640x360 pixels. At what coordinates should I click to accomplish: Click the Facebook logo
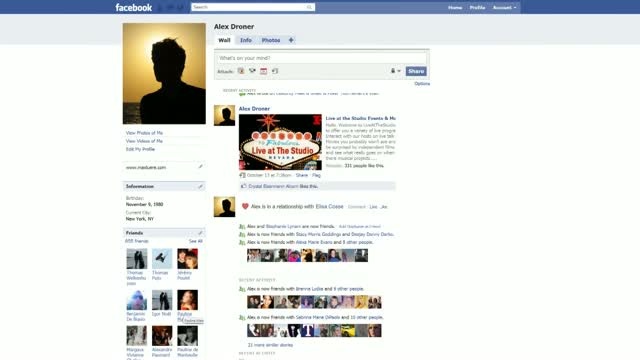(133, 7)
